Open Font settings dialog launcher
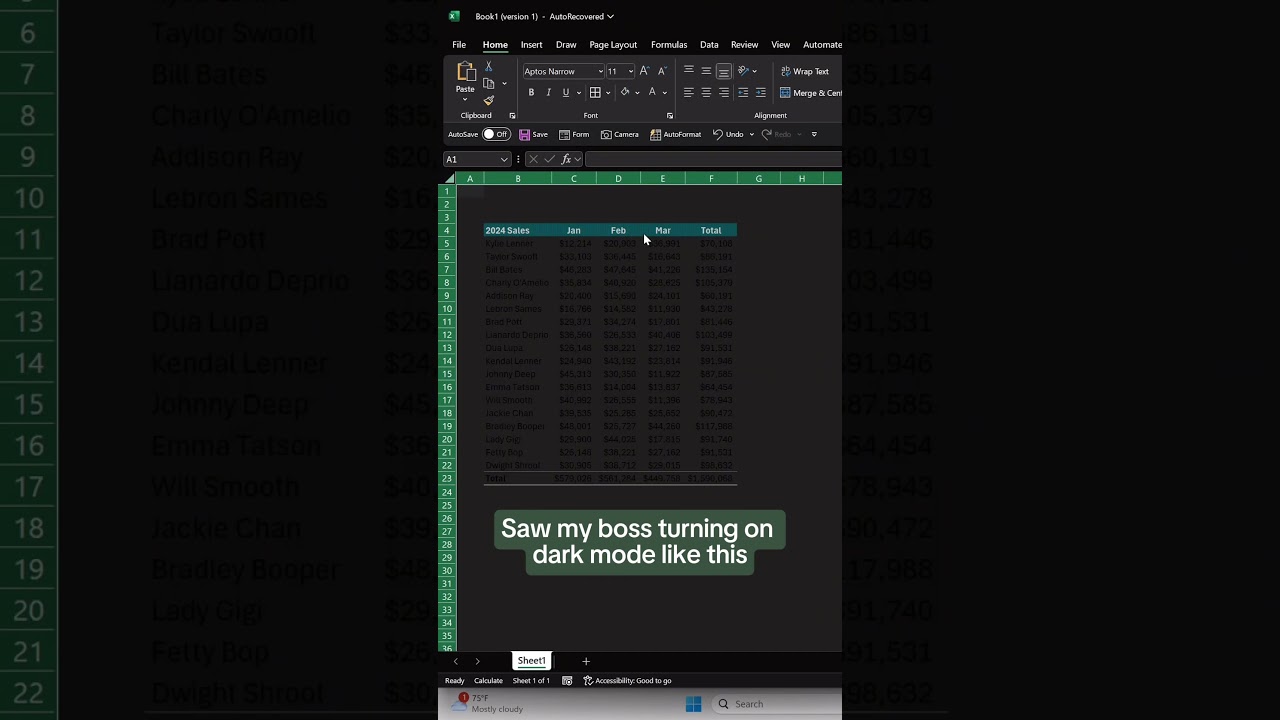Screen dimensions: 1280x720 coord(670,115)
